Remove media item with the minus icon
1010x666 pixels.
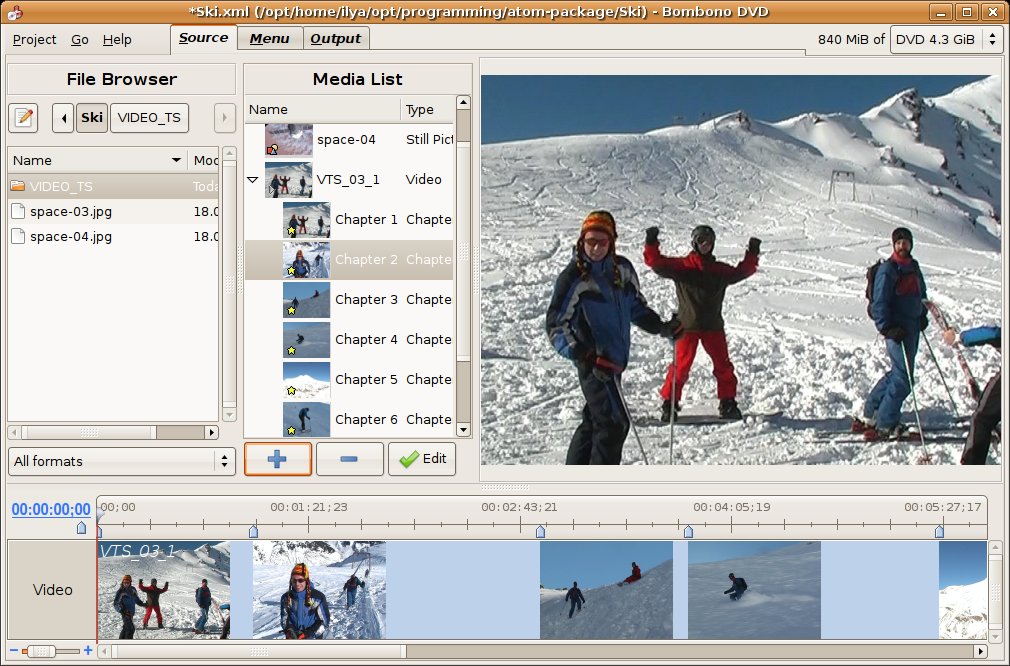pyautogui.click(x=349, y=459)
